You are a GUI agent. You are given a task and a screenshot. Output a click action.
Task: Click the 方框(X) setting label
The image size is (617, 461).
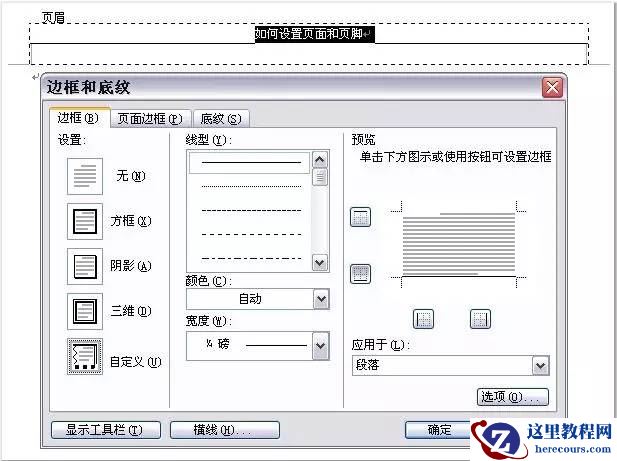click(x=131, y=221)
